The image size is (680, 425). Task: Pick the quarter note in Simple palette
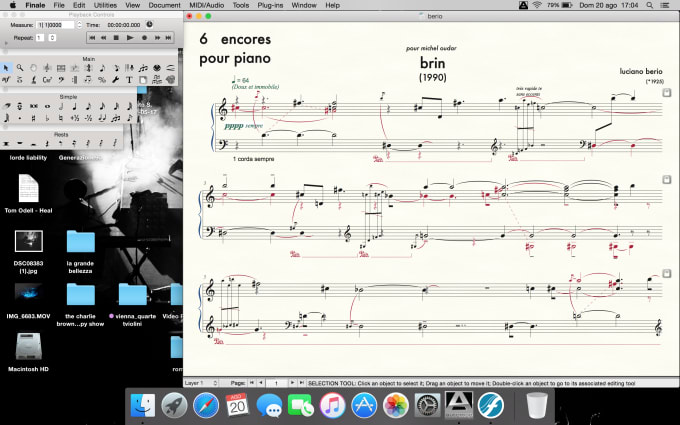tap(75, 106)
